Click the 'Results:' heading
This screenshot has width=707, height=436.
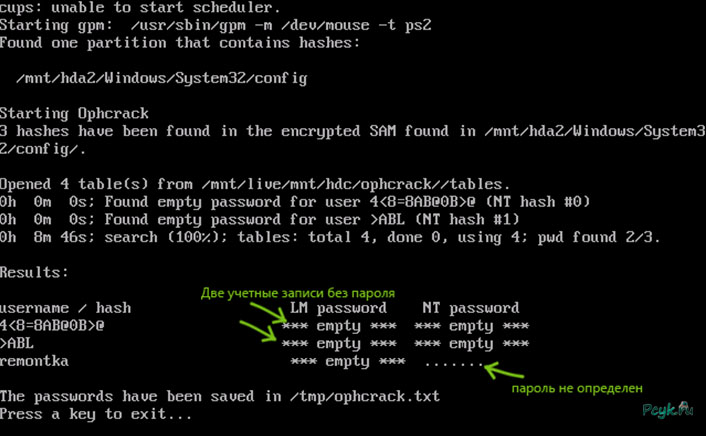34,272
